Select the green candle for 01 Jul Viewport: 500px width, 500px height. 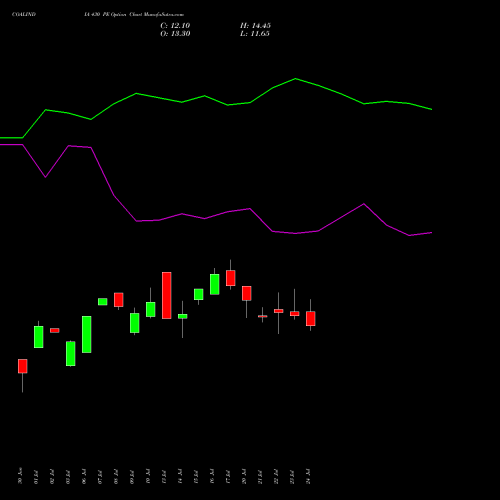click(x=39, y=337)
